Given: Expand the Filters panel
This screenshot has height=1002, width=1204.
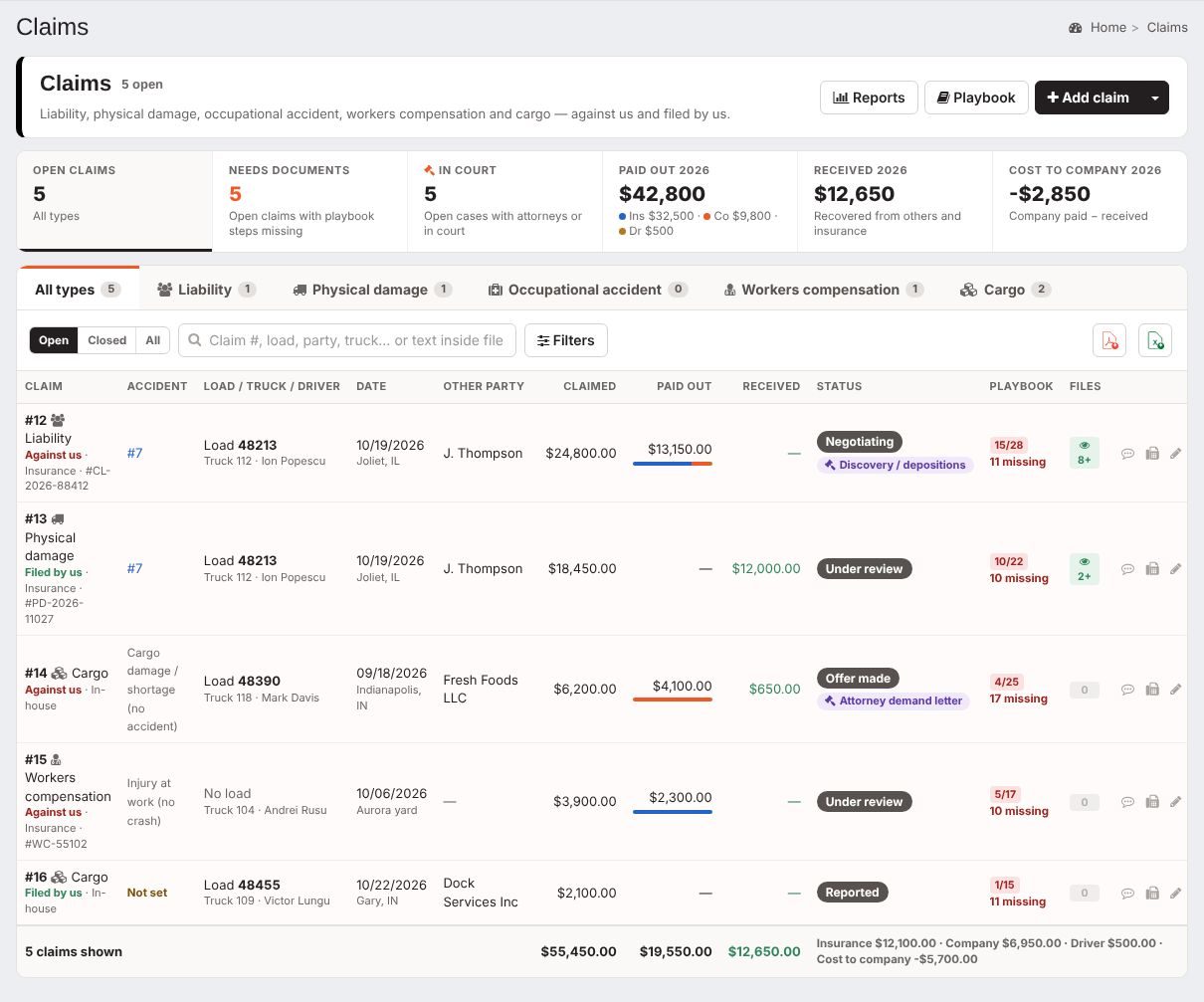Looking at the screenshot, I should click(x=566, y=340).
